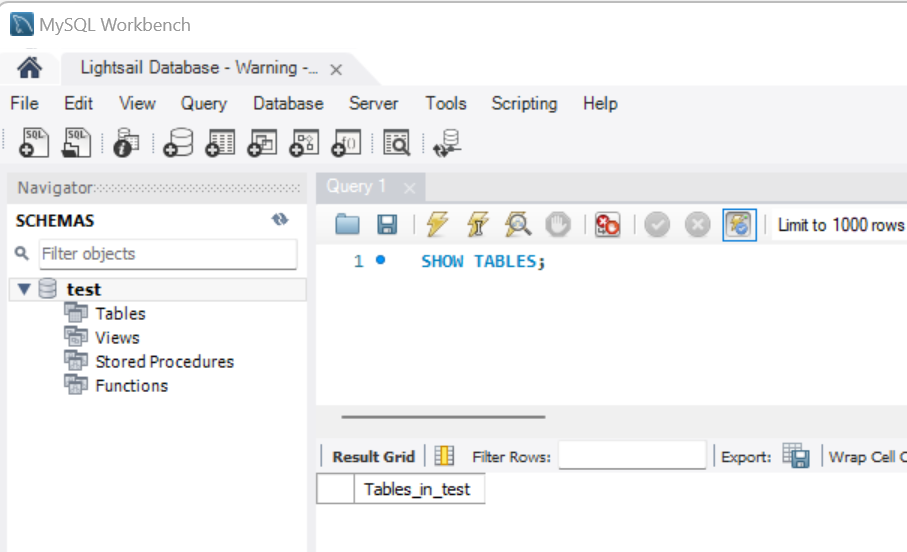Select Functions under test schema
This screenshot has width=907, height=552.
(x=132, y=386)
